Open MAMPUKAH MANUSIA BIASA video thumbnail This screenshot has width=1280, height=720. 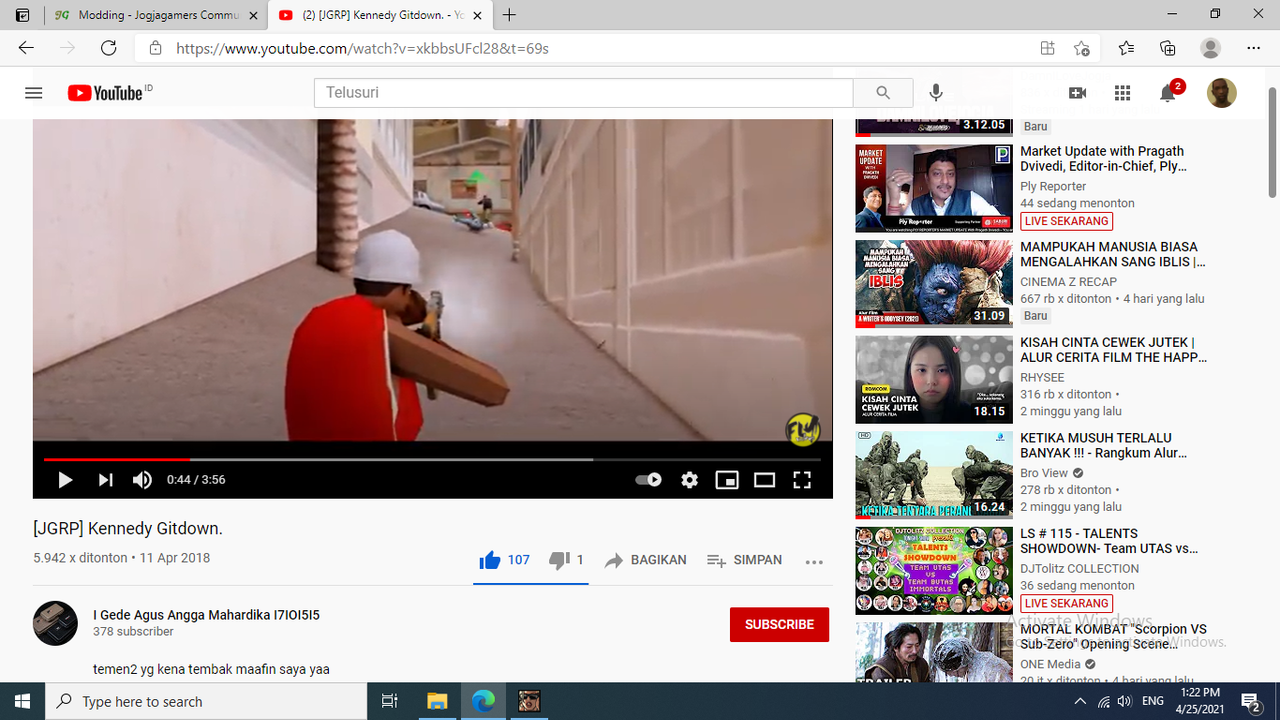[934, 283]
